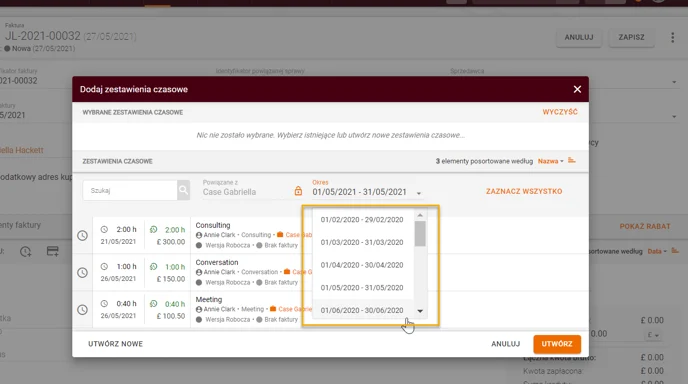The width and height of the screenshot is (688, 384).
Task: Click the £ 150.00 amount
Action: coord(171,279)
